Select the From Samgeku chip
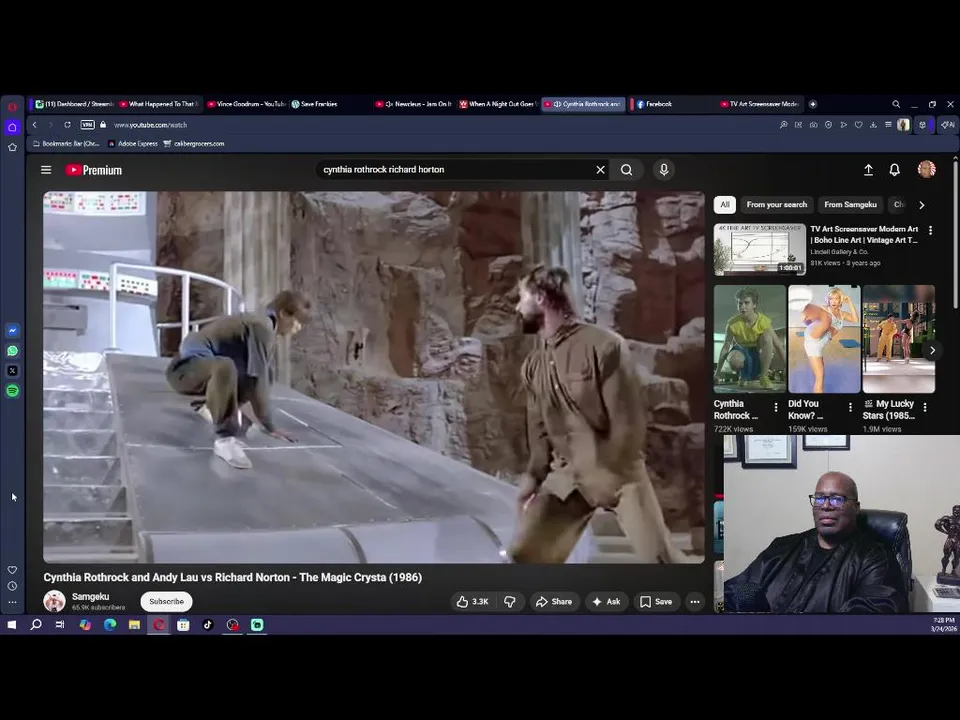960x720 pixels. 850,204
